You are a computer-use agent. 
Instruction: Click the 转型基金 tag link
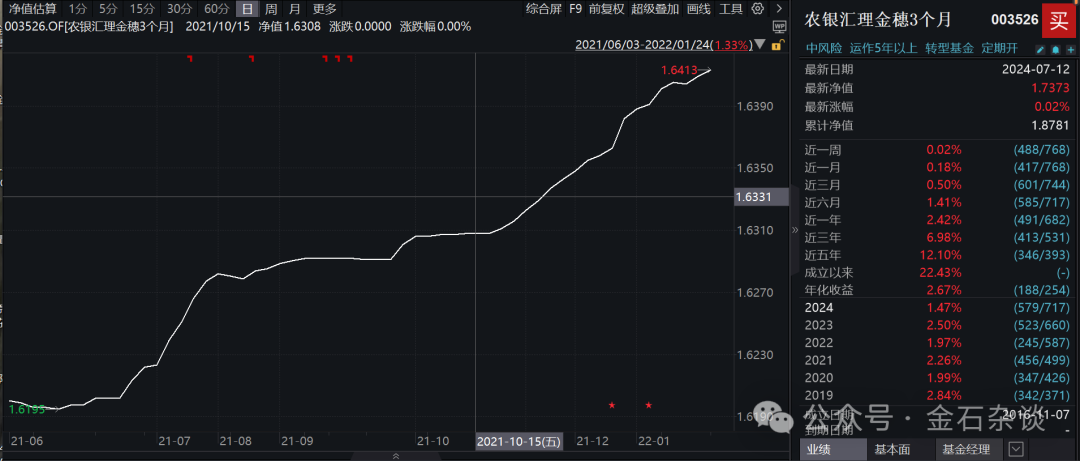tap(949, 48)
